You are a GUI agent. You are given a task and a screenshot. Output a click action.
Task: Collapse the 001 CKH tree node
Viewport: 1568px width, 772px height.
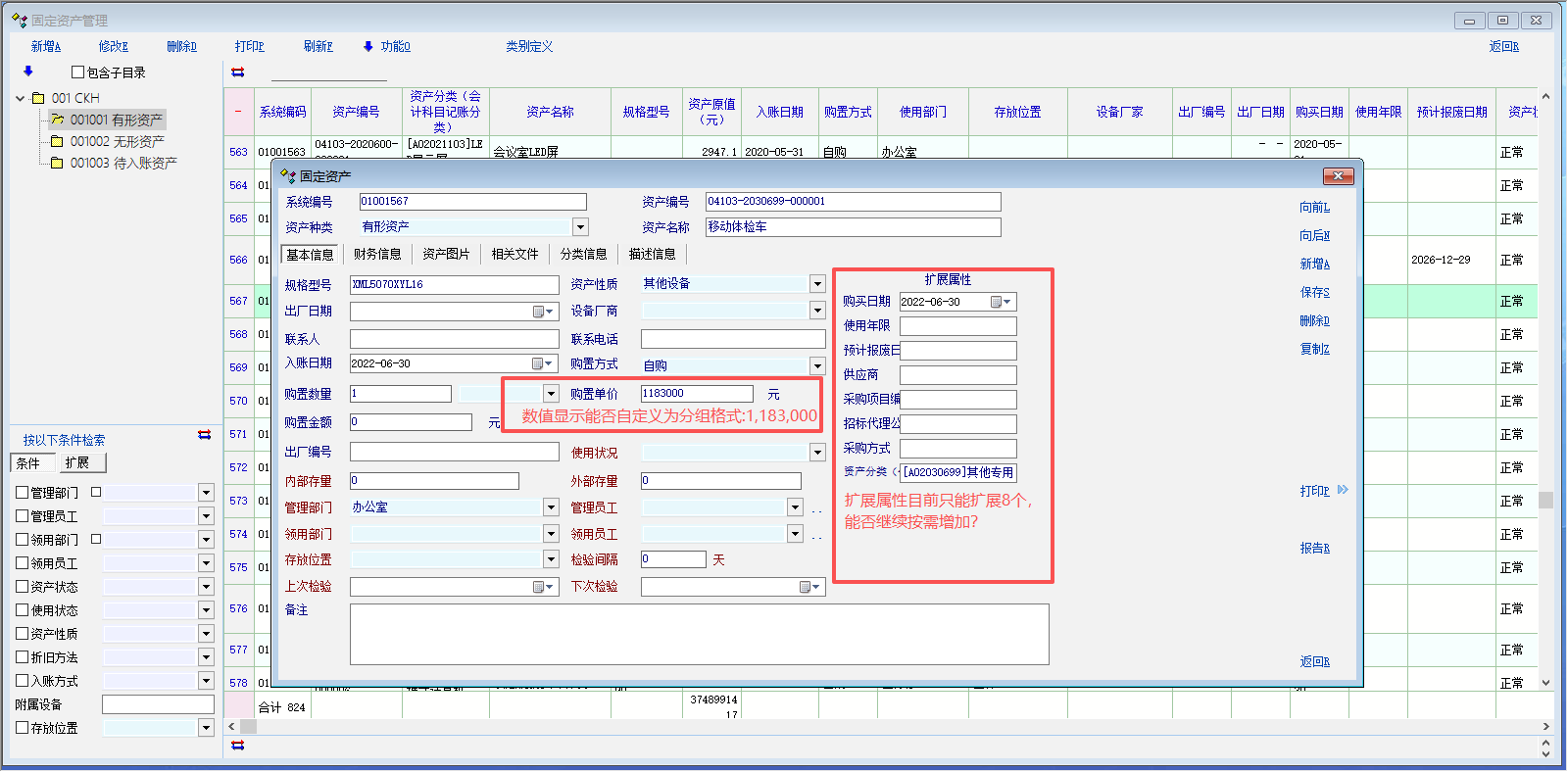click(x=21, y=98)
